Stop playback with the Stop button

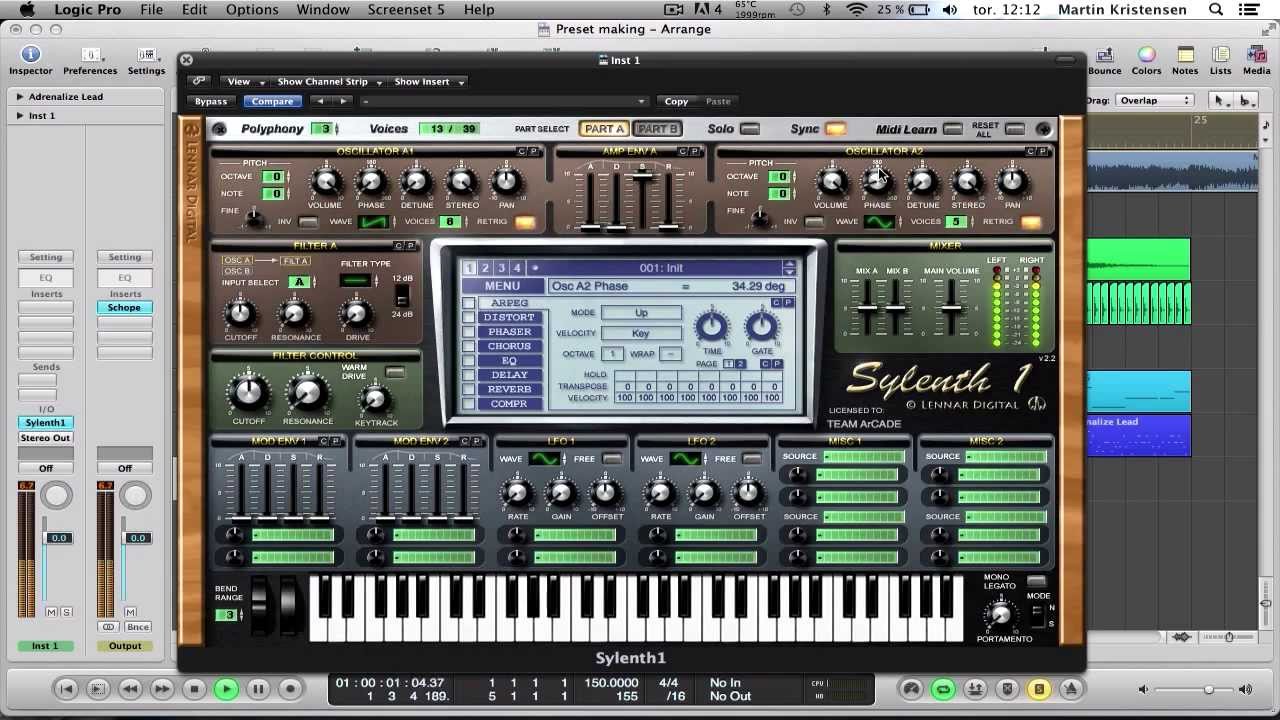point(194,688)
